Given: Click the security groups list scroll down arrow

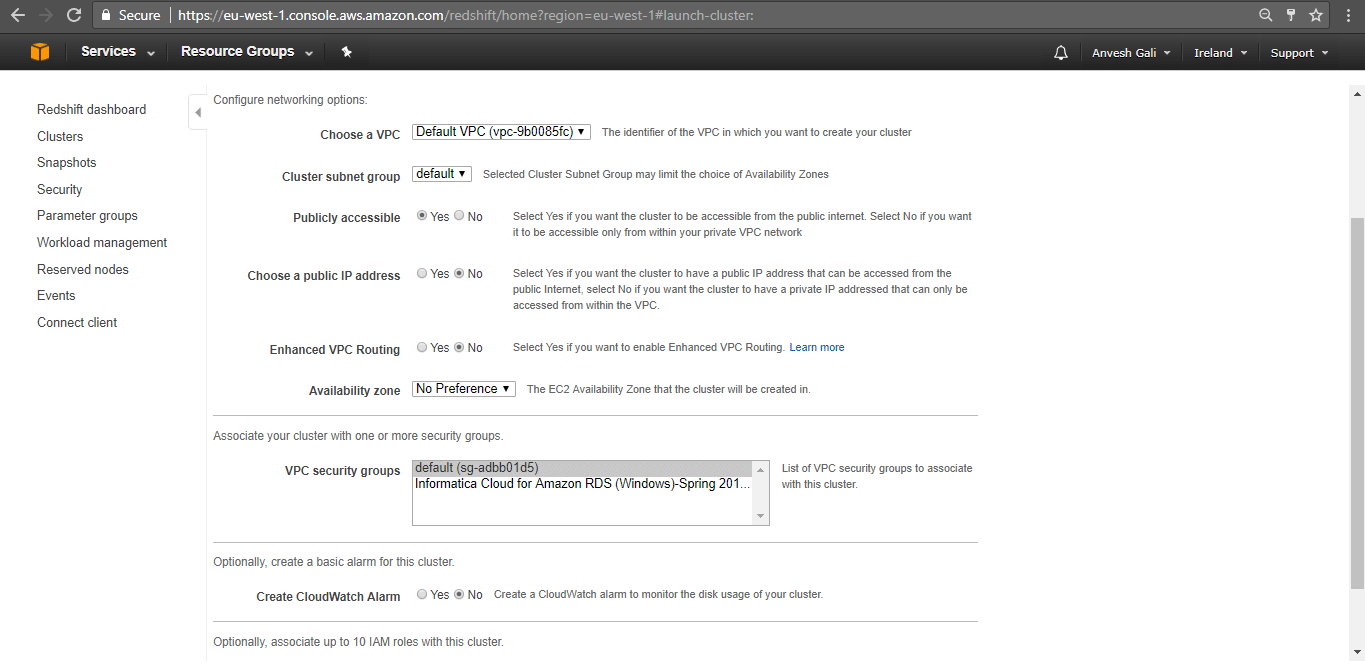Looking at the screenshot, I should tap(761, 516).
